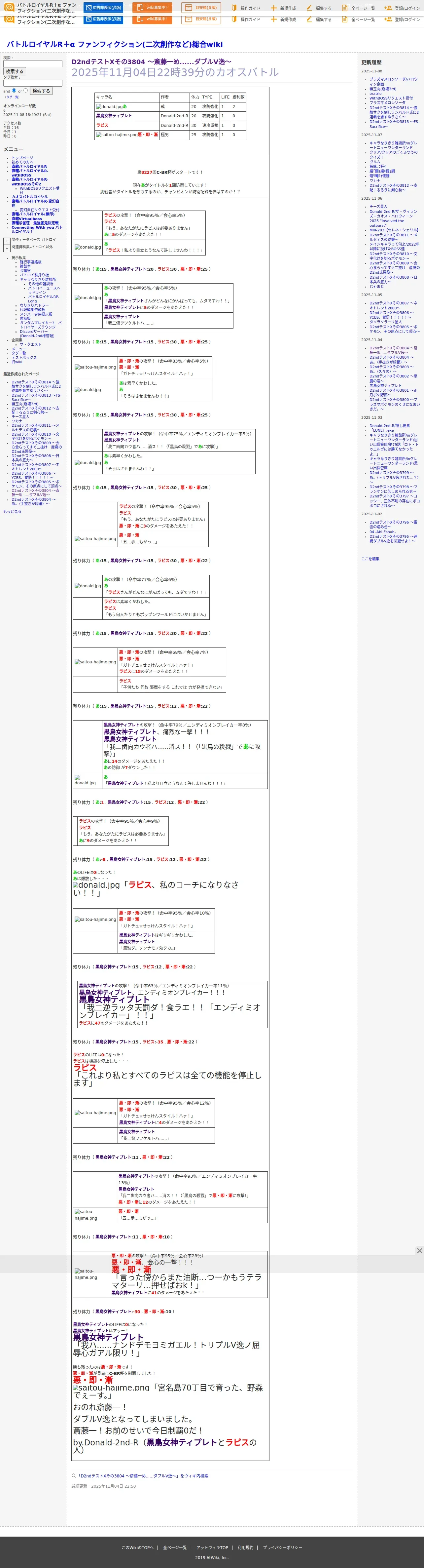The height and width of the screenshot is (1568, 424).
Task: Click 最終更新：2025年11月04日 22:50 text
Action: pos(103,1486)
